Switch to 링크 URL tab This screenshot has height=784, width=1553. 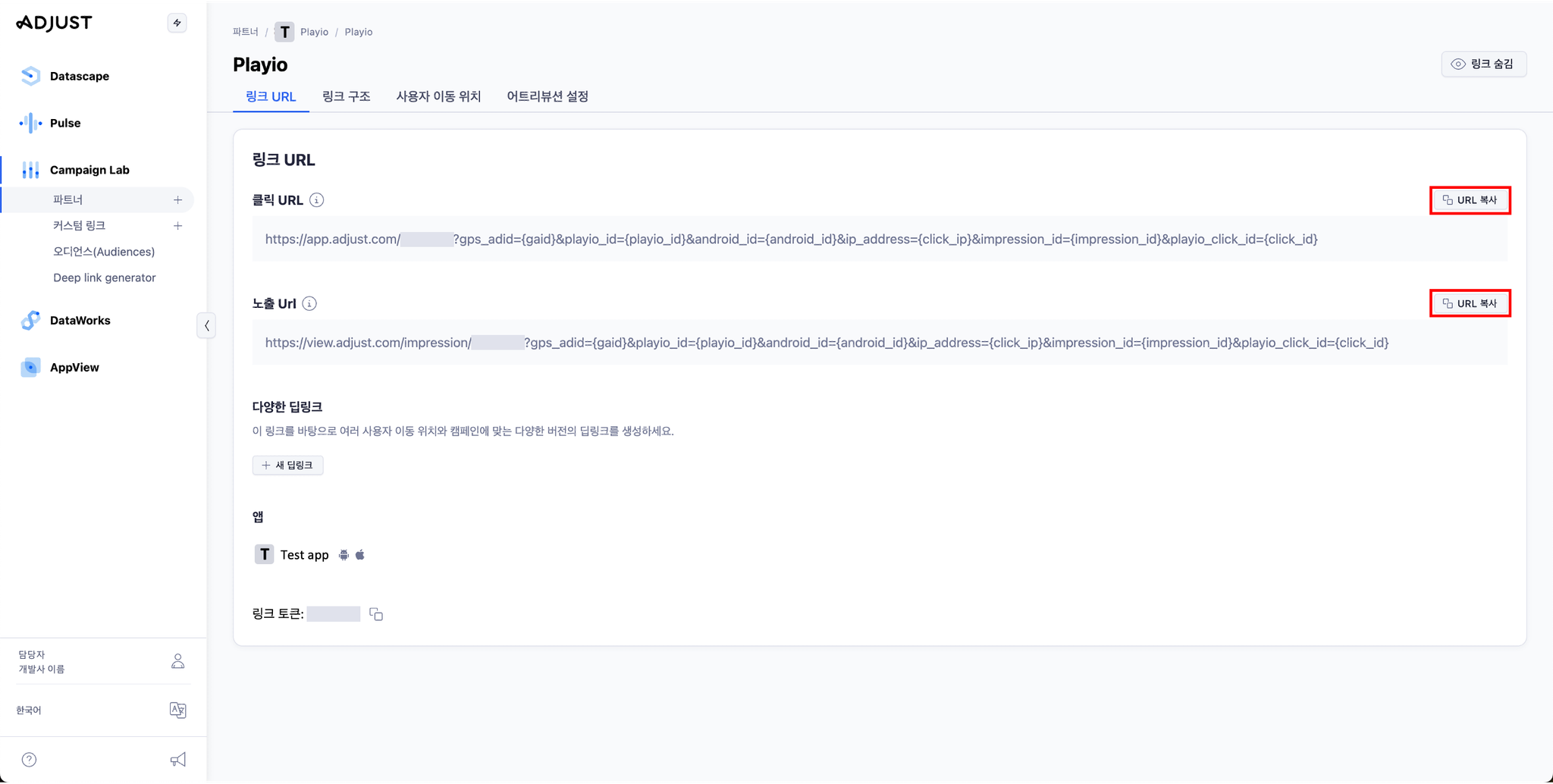(x=271, y=96)
